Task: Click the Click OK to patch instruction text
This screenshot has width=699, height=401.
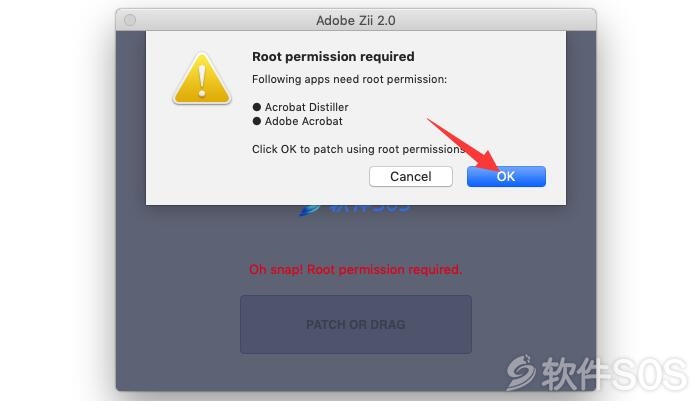Action: [358, 149]
